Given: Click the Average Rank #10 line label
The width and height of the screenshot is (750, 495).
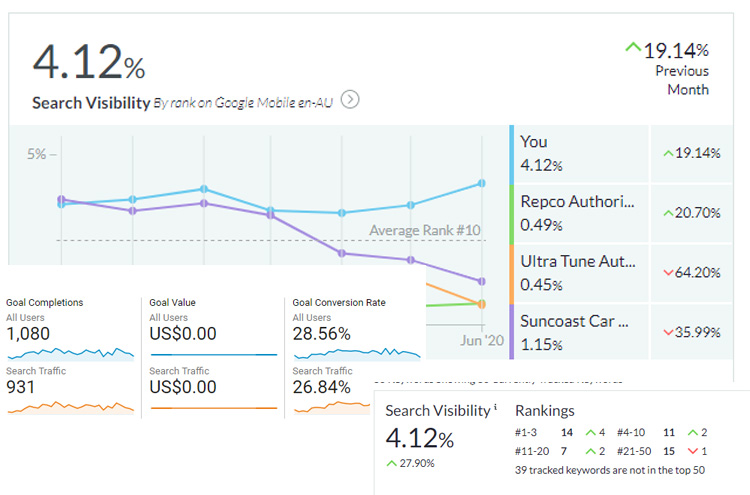Looking at the screenshot, I should click(424, 231).
